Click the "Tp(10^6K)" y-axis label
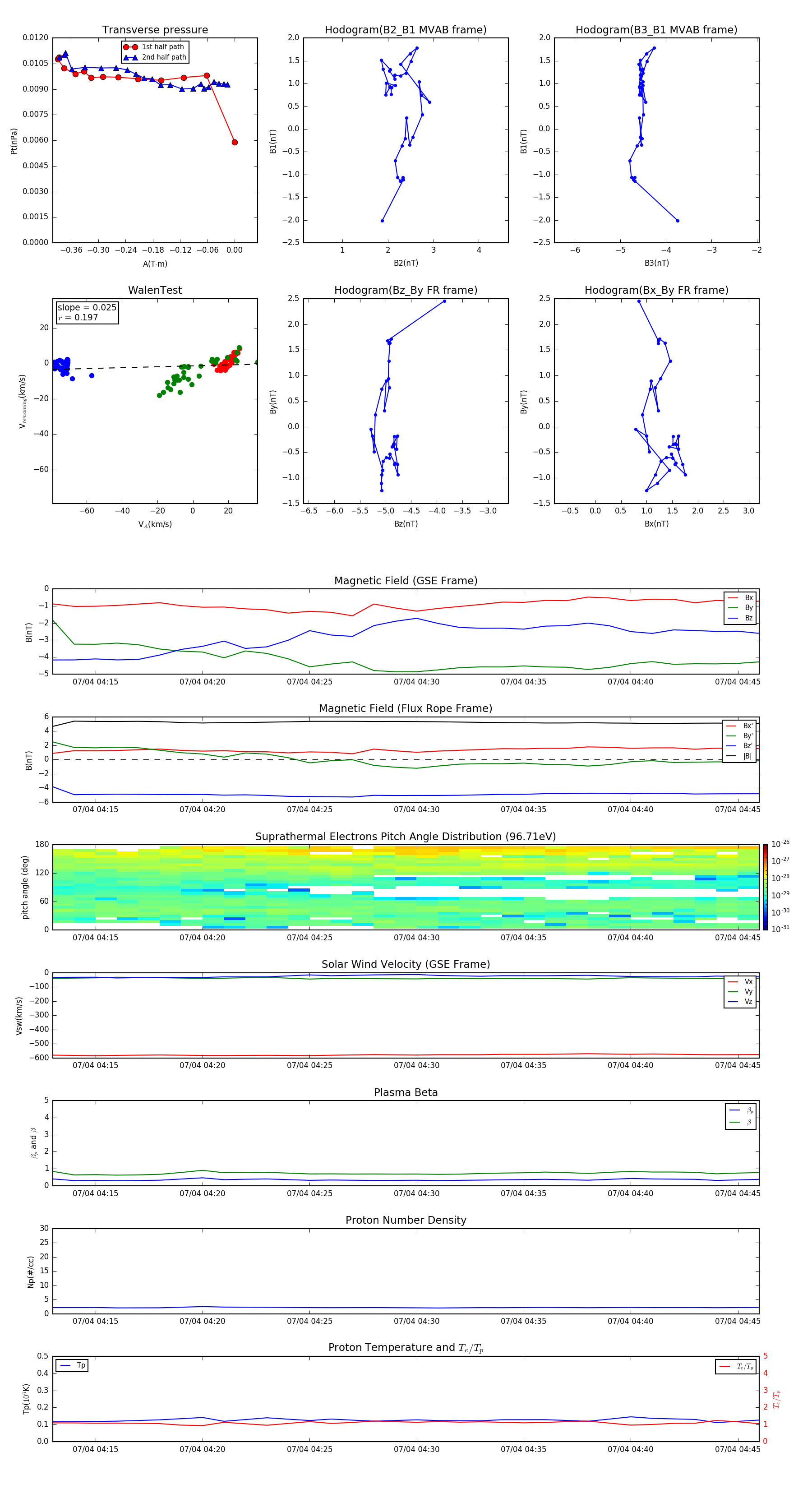The height and width of the screenshot is (1489, 812). [26, 1399]
